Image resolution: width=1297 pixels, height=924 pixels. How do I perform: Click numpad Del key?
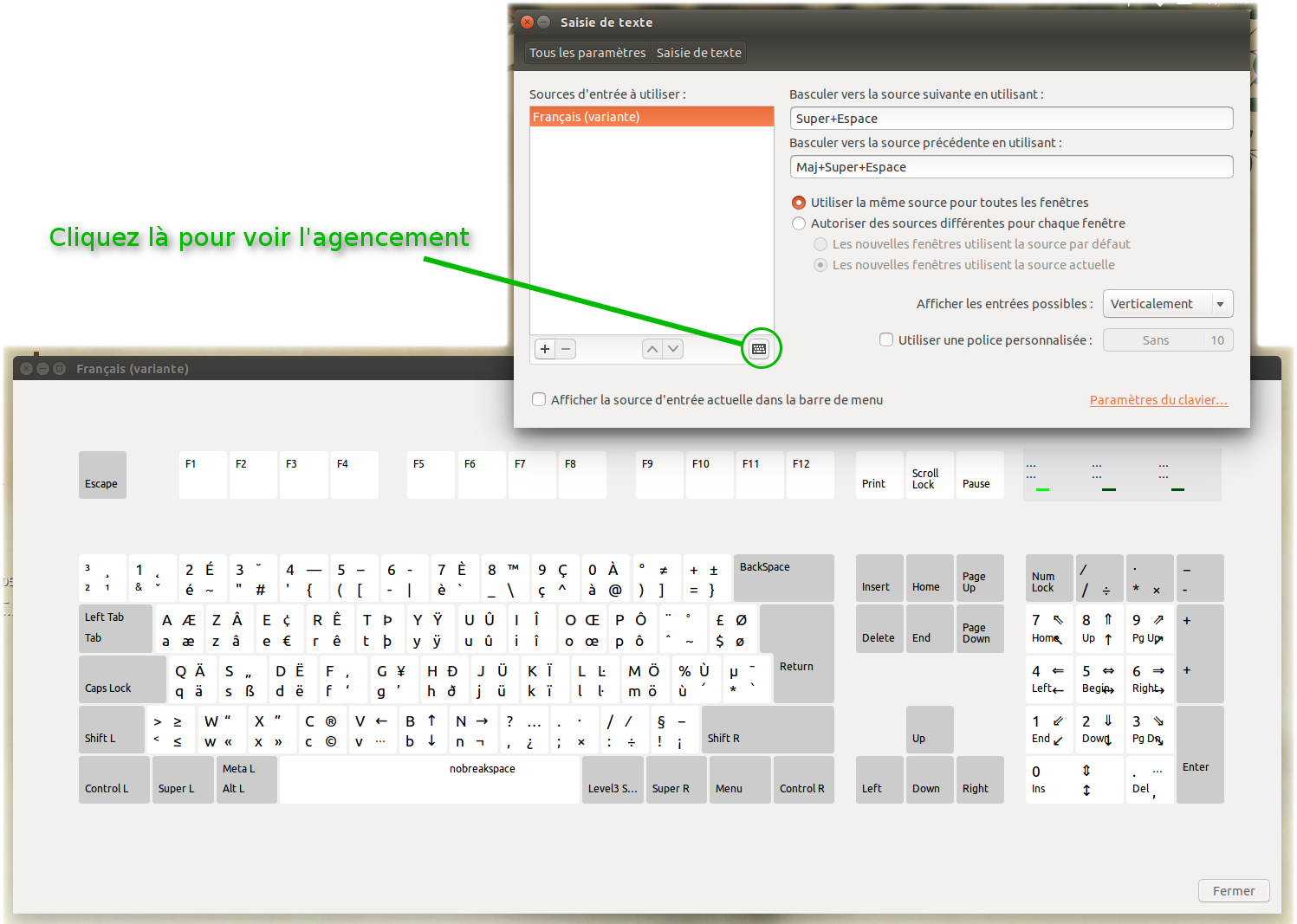[1150, 779]
